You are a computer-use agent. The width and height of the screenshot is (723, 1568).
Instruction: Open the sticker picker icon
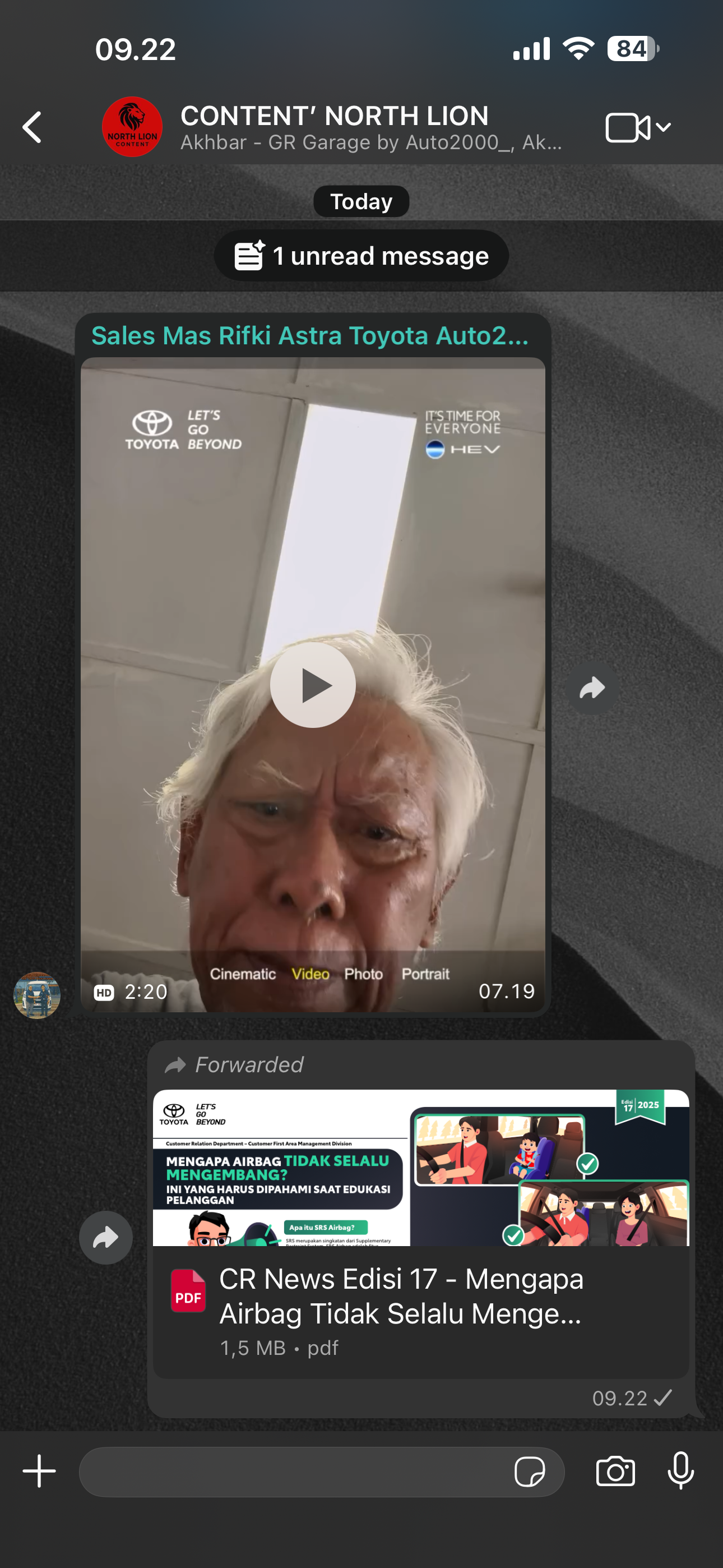[x=530, y=1472]
